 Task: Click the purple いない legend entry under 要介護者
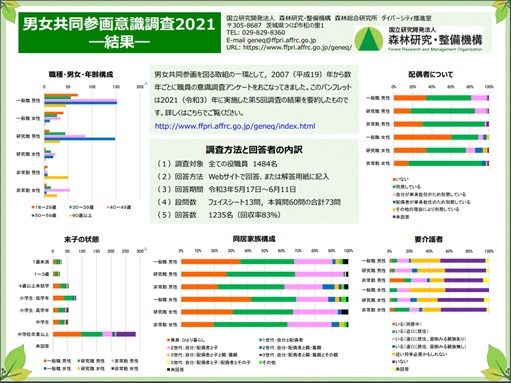pos(401,362)
